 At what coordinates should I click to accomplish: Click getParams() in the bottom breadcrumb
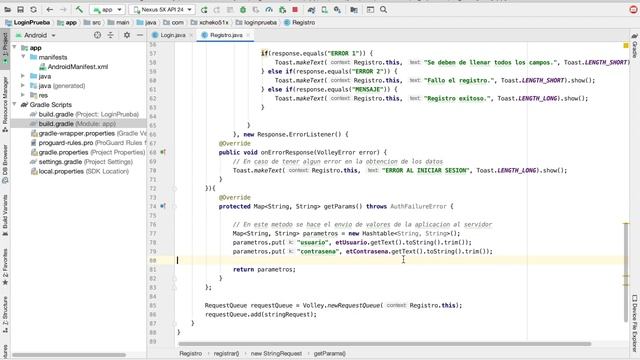(329, 353)
